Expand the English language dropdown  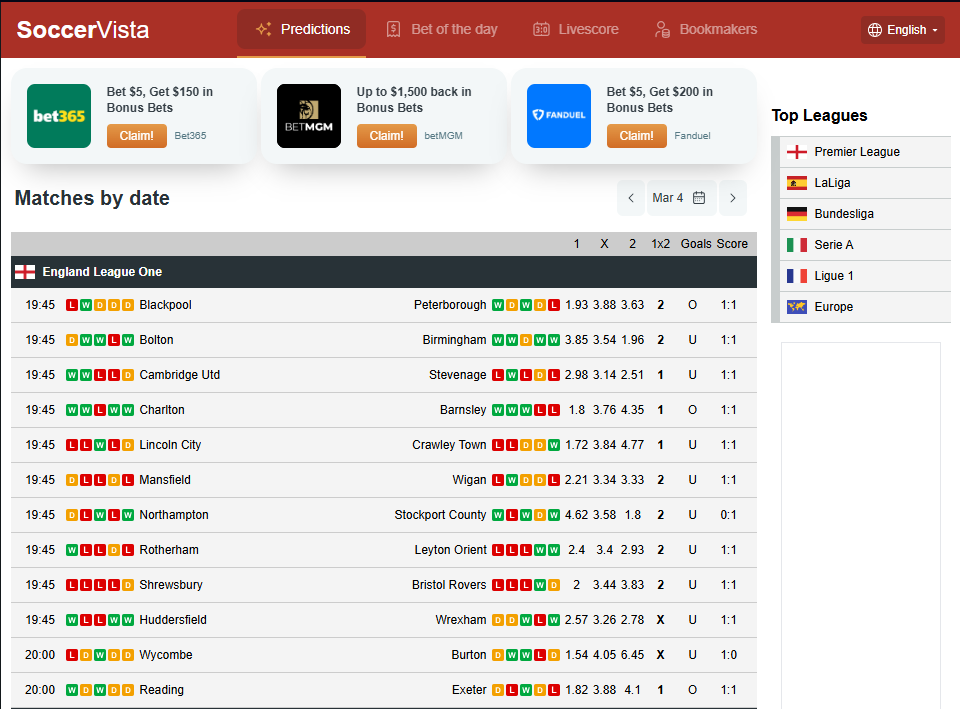[x=903, y=30]
